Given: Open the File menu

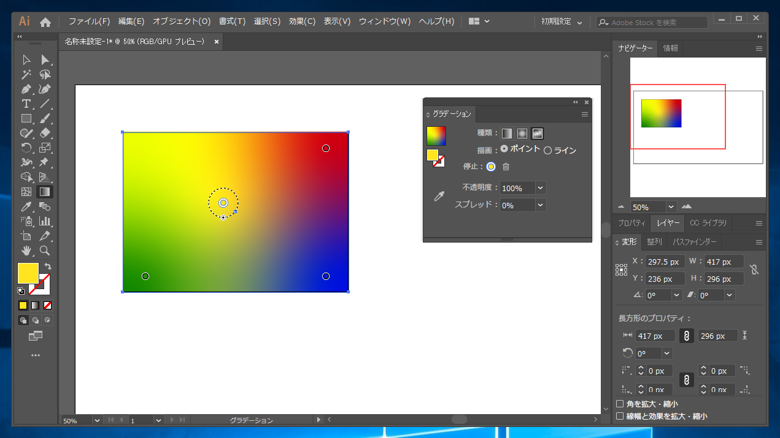Looking at the screenshot, I should pos(89,21).
